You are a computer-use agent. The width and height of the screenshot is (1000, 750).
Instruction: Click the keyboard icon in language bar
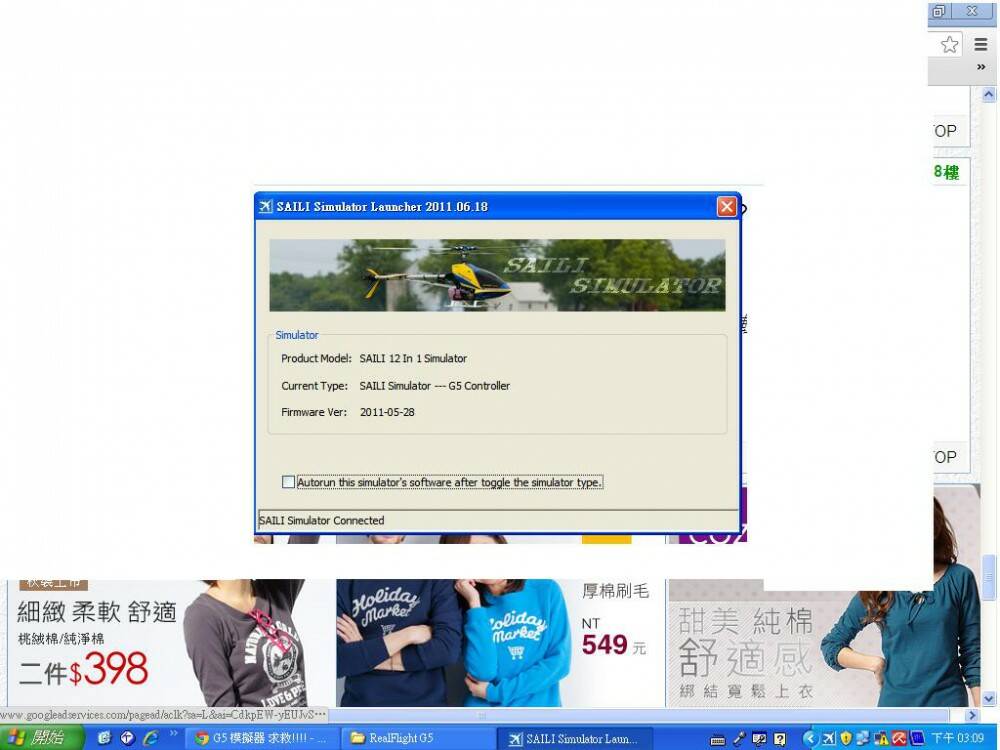717,740
